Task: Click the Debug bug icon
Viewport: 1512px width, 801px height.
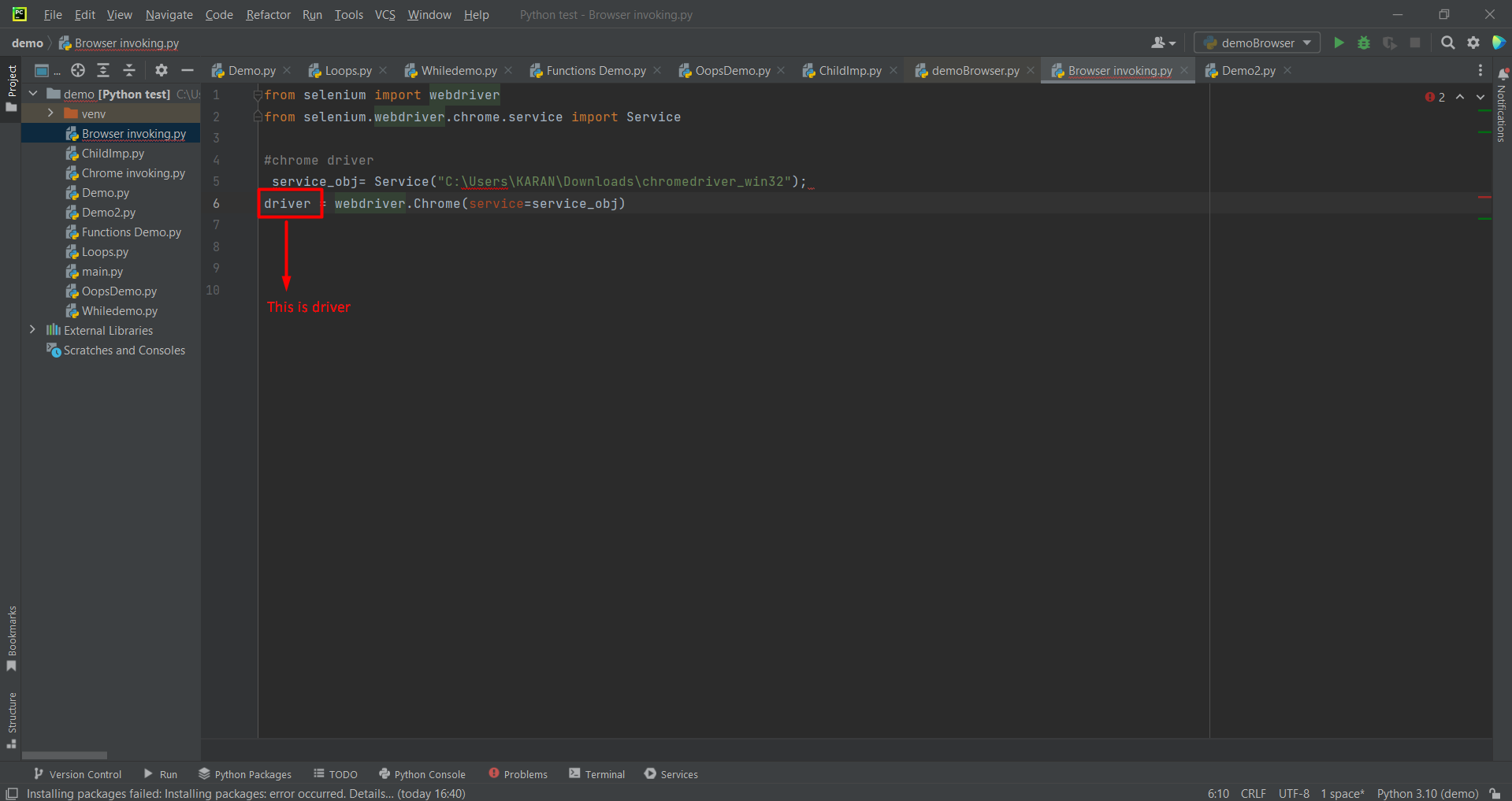Action: [1364, 43]
